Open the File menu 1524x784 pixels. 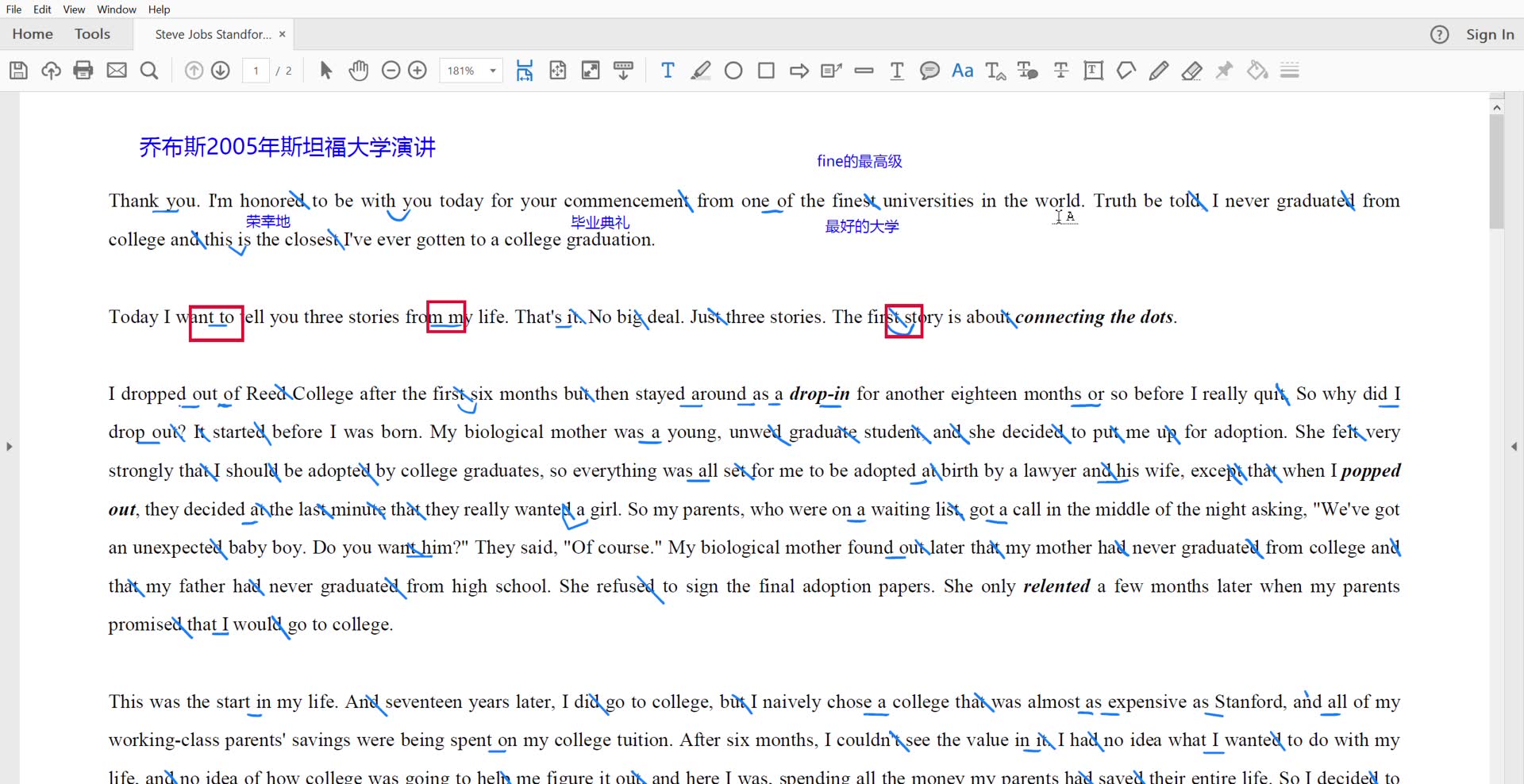pos(13,10)
